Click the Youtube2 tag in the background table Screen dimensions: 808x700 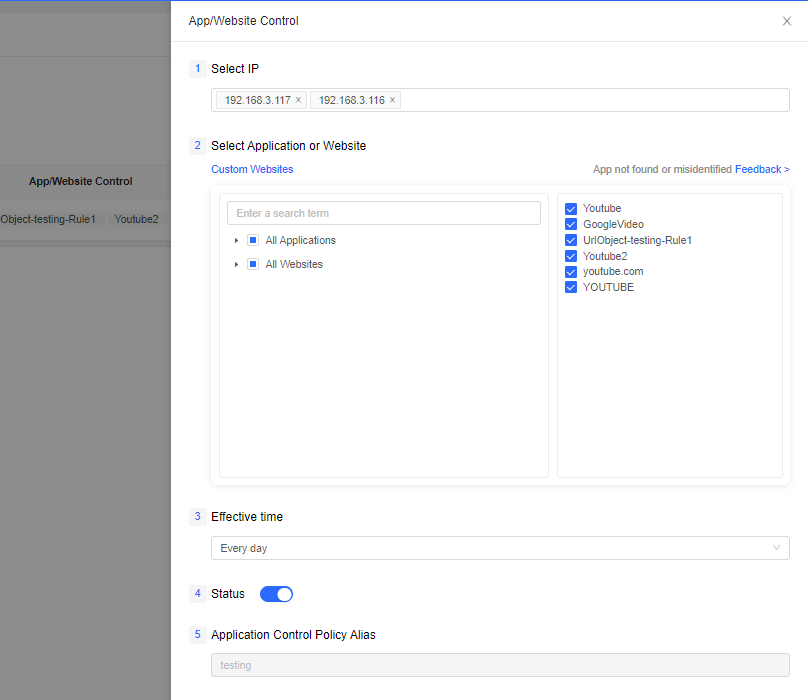tap(137, 219)
